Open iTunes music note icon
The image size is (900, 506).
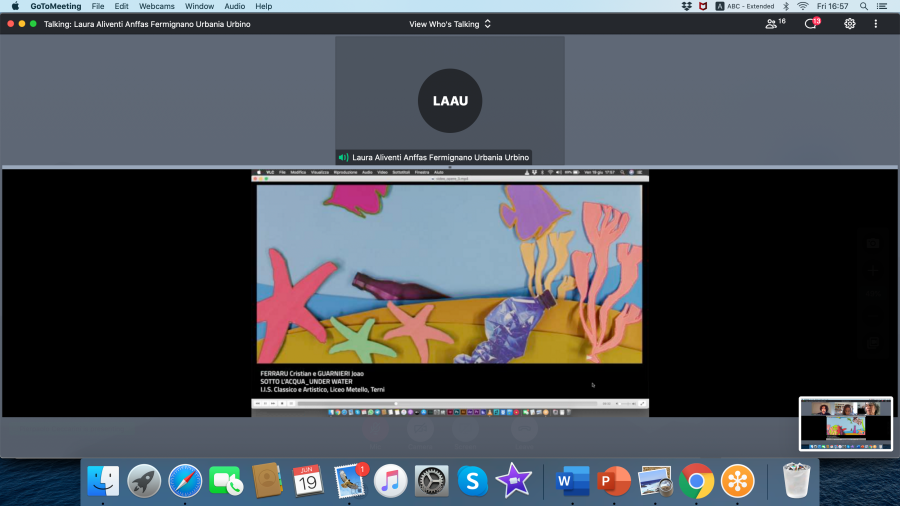pos(390,481)
